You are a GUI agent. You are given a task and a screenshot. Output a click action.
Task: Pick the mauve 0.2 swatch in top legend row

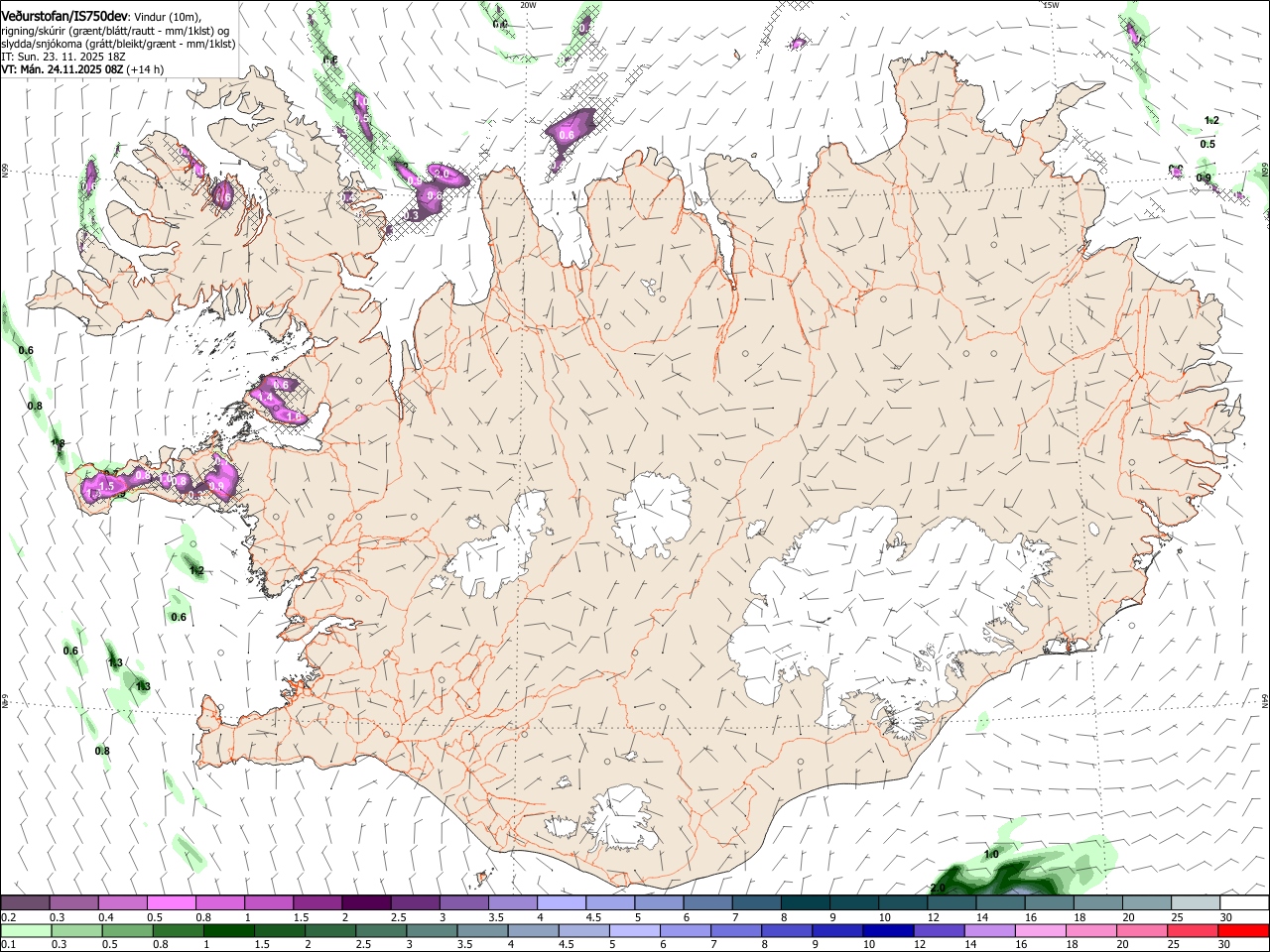(x=25, y=903)
